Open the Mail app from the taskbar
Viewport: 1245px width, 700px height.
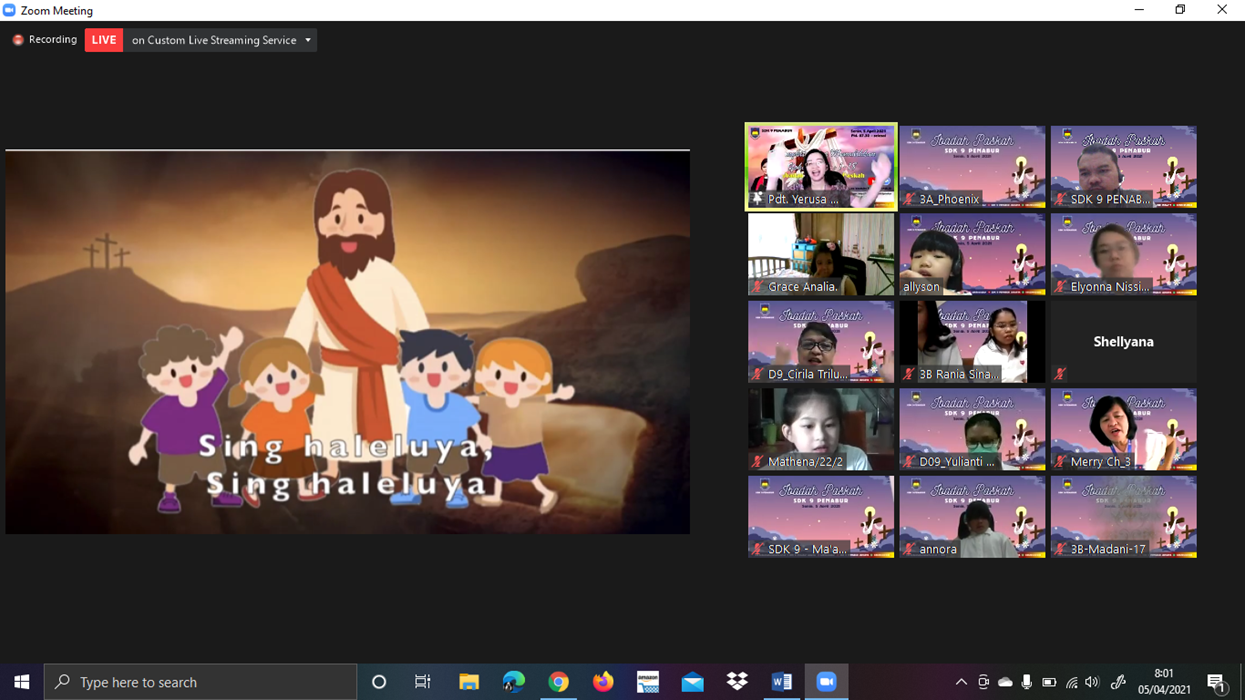(692, 682)
